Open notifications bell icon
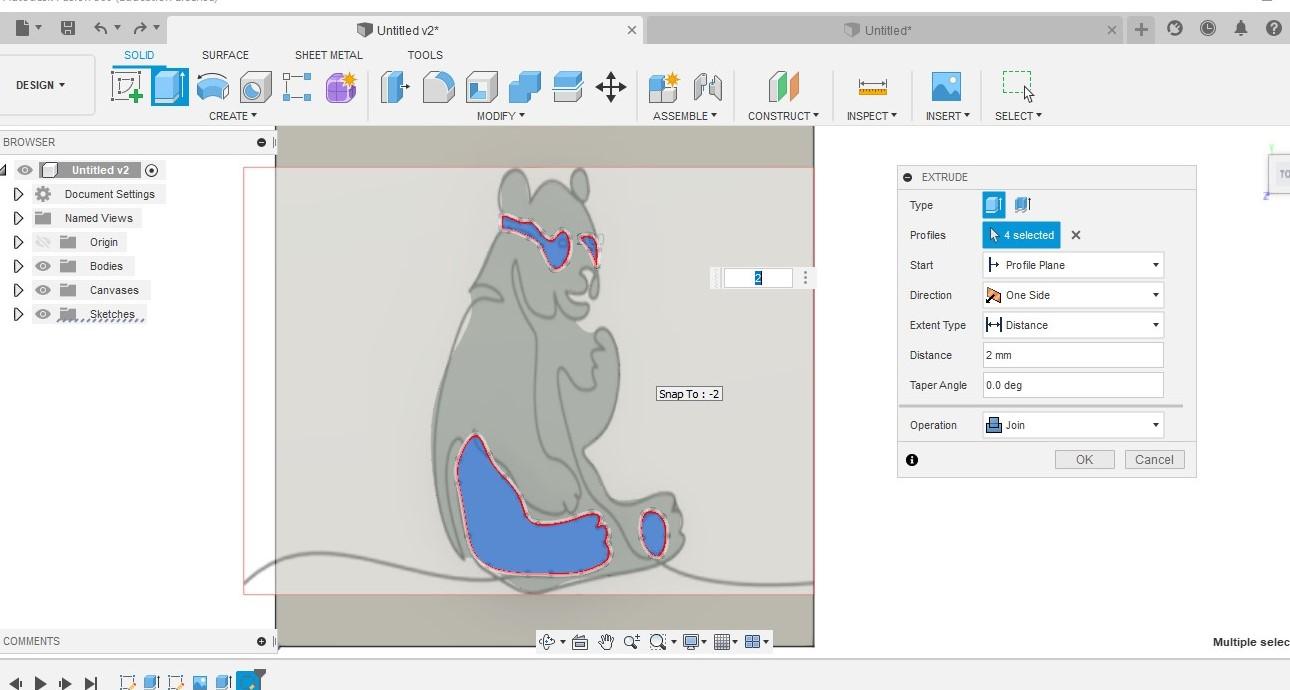The width and height of the screenshot is (1290, 690). tap(1241, 29)
